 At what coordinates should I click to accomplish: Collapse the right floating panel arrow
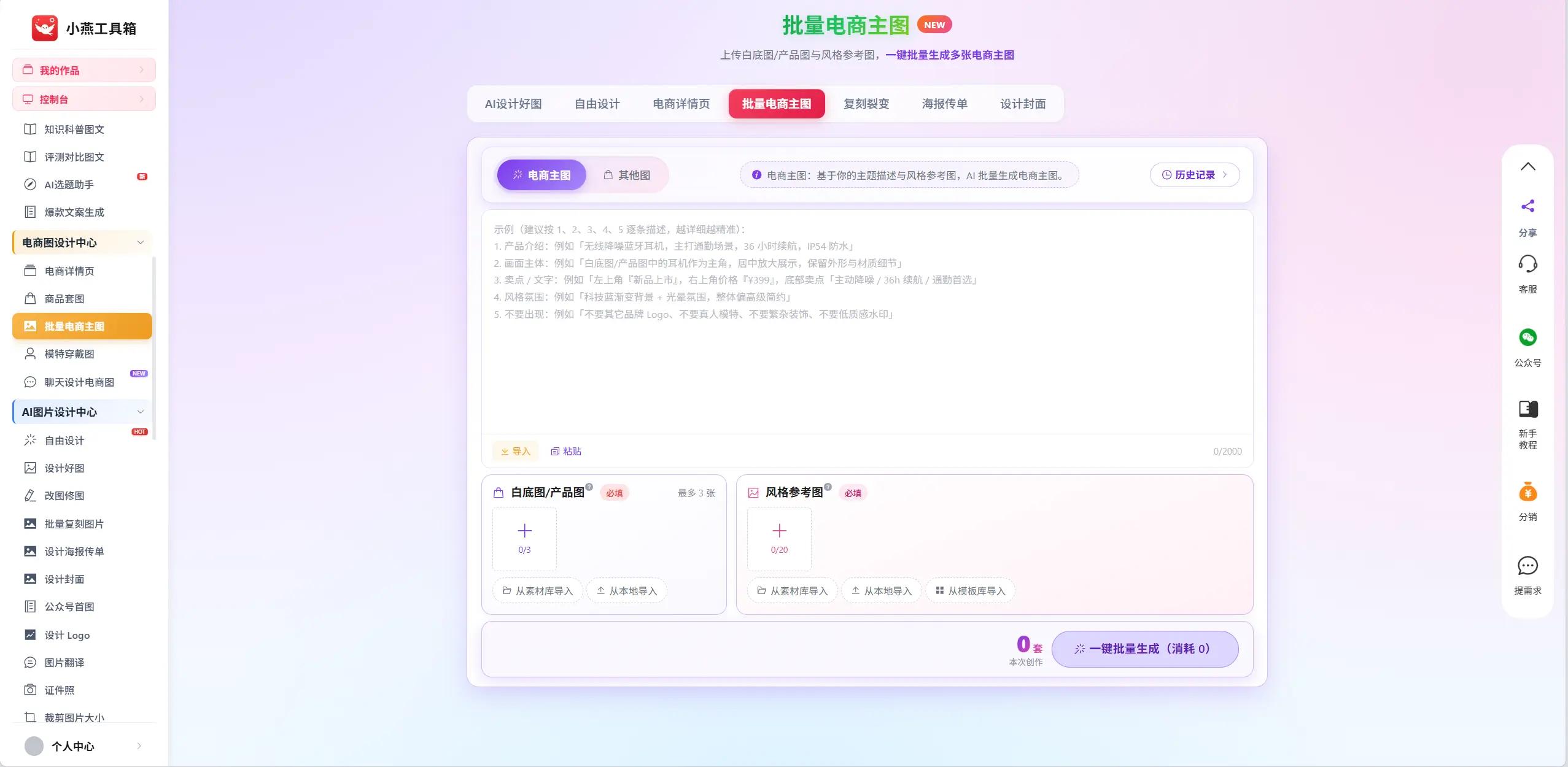point(1528,166)
